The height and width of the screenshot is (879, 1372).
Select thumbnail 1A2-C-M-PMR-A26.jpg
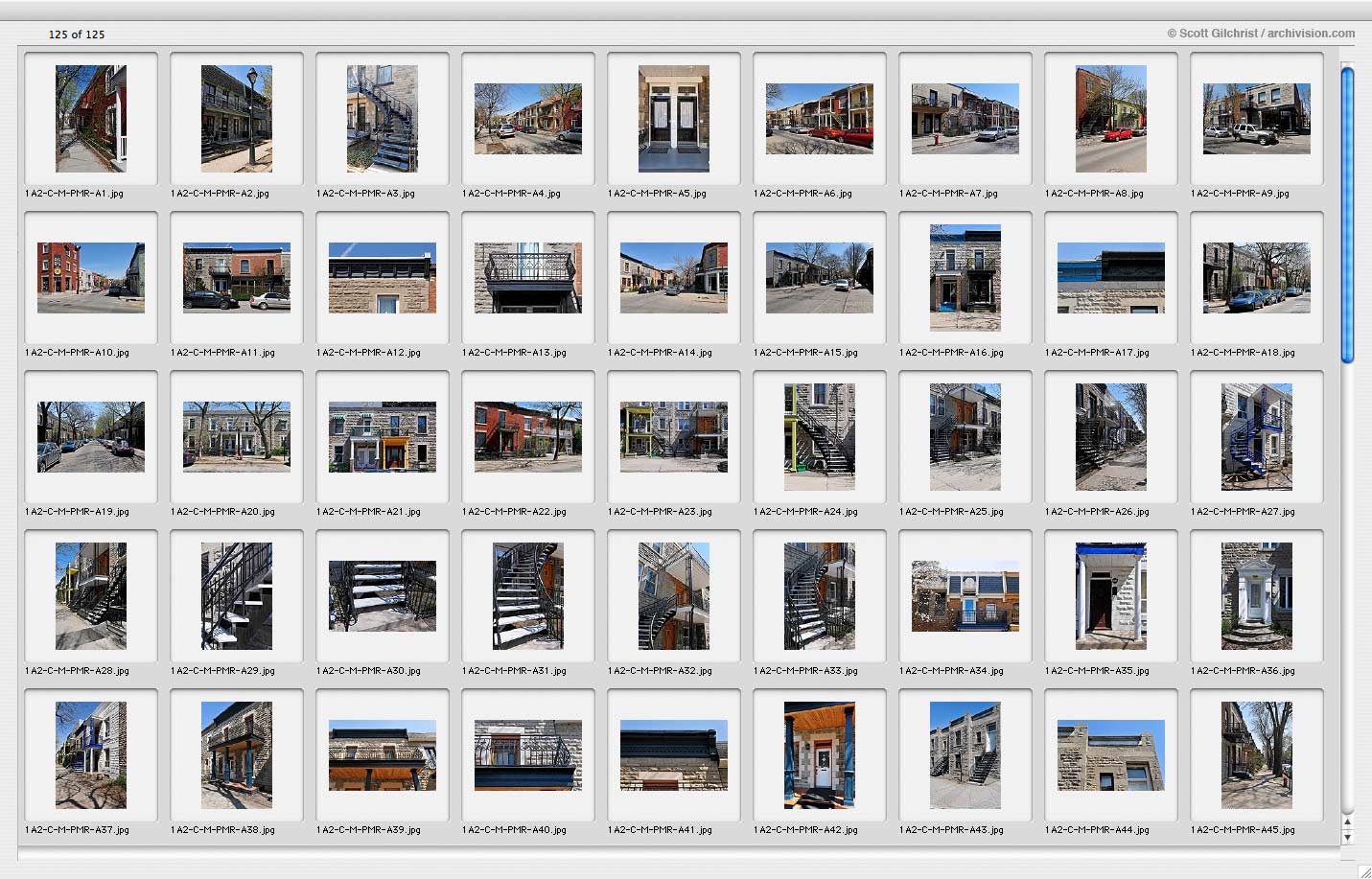tap(1111, 437)
